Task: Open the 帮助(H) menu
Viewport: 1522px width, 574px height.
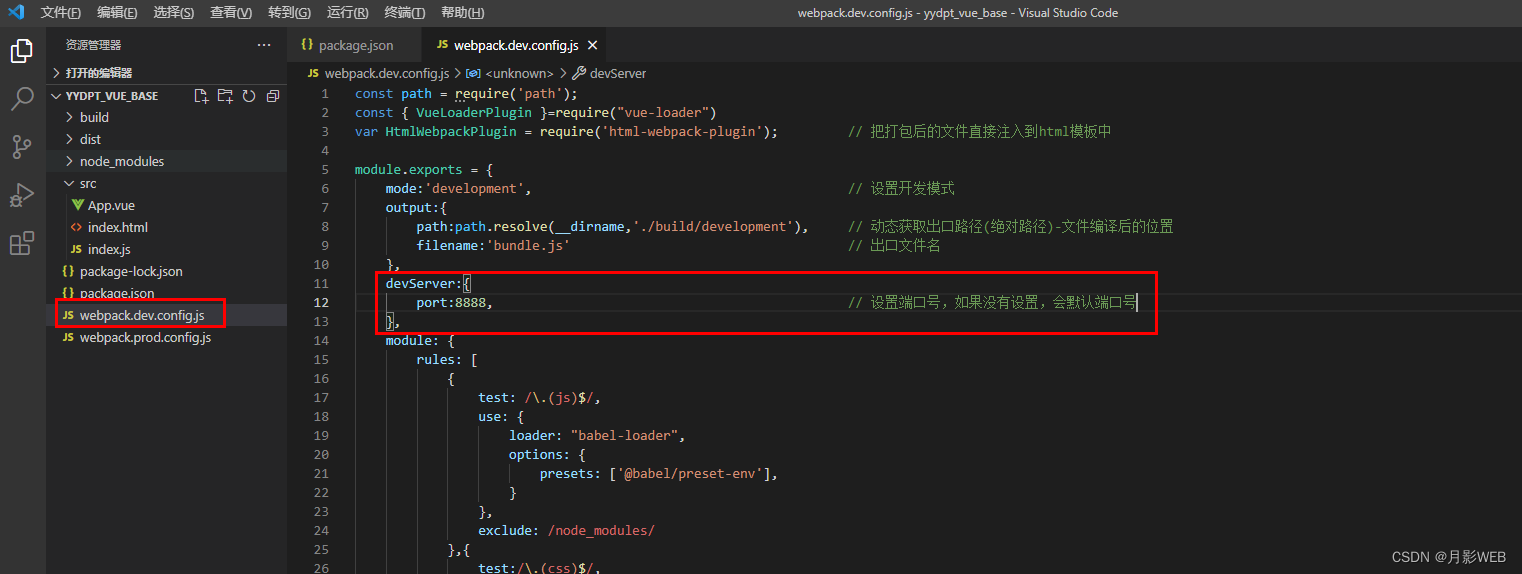Action: pyautogui.click(x=462, y=13)
